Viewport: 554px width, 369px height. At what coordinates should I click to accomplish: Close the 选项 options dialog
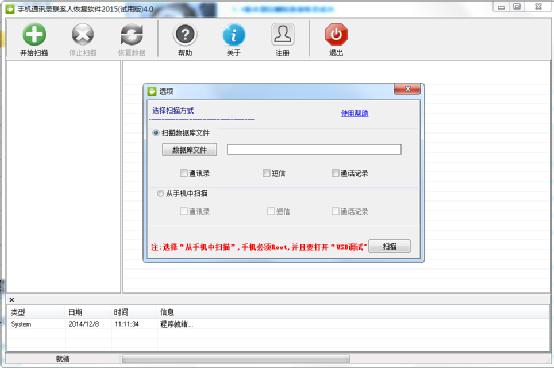pyautogui.click(x=407, y=89)
